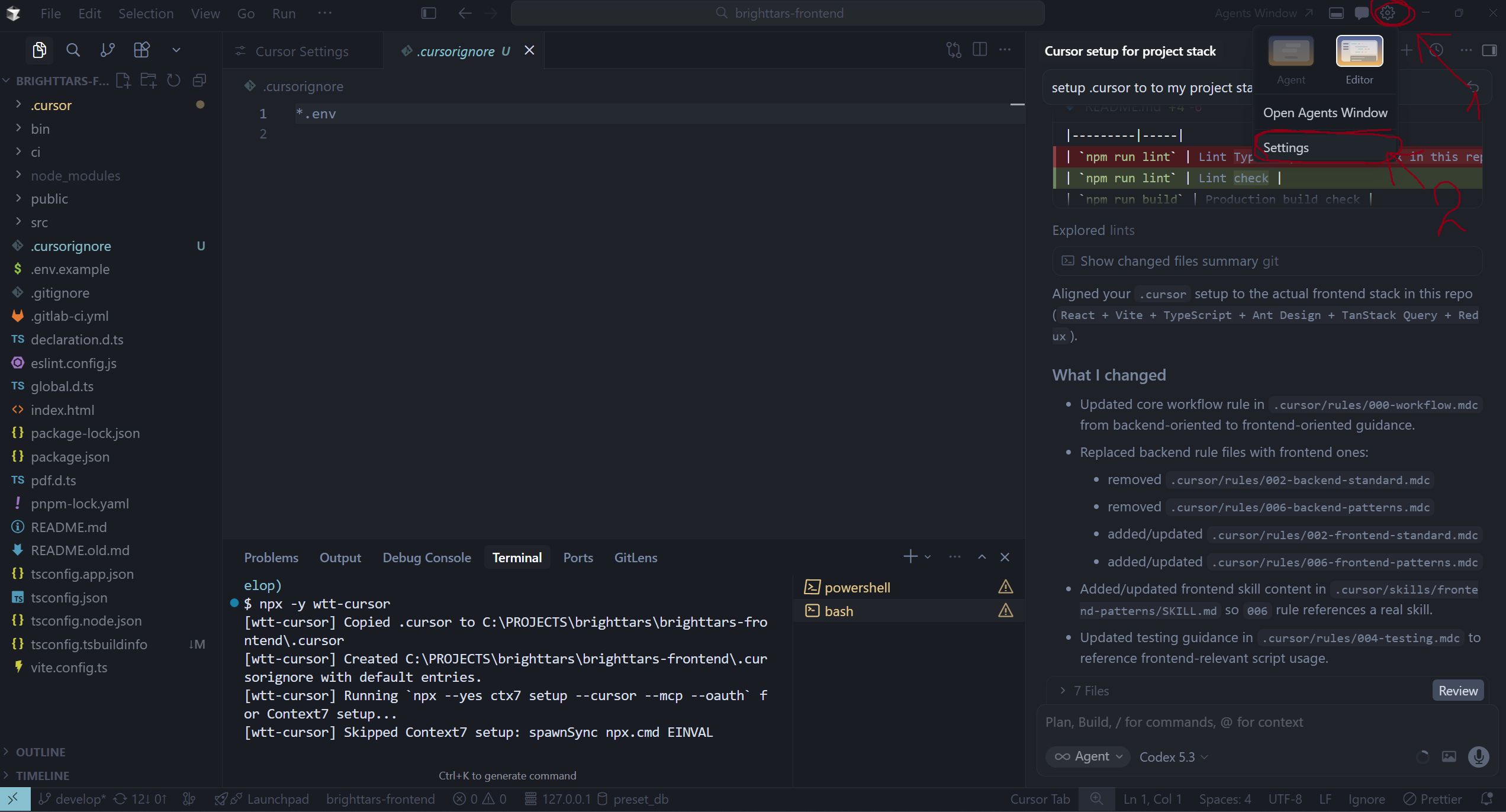Open the gear settings icon in title bar

(1388, 13)
